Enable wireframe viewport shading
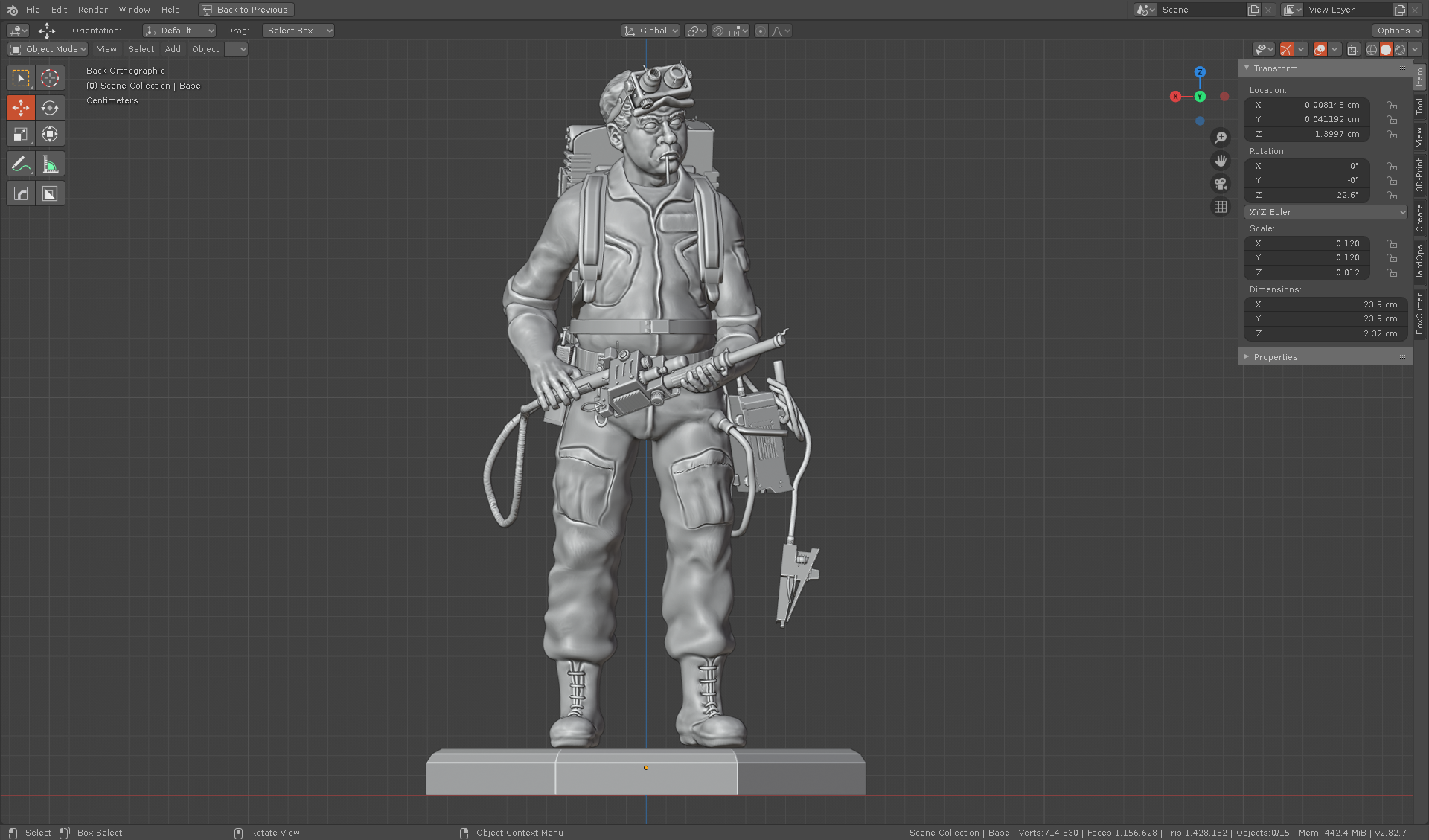 (1371, 49)
